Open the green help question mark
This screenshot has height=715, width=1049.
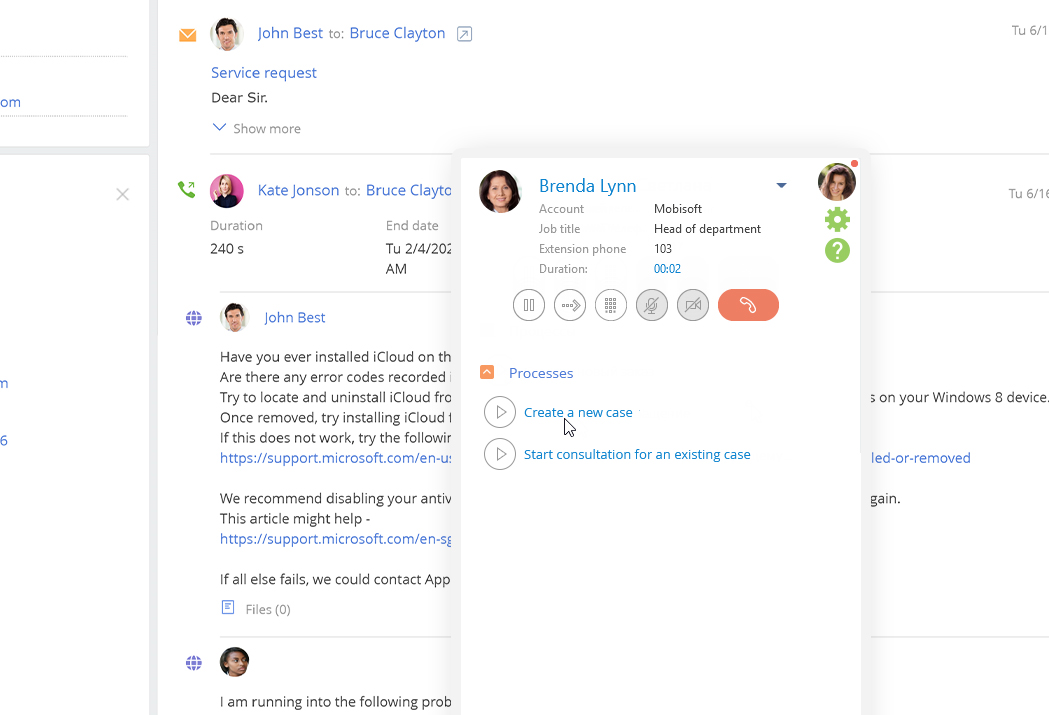tap(837, 251)
